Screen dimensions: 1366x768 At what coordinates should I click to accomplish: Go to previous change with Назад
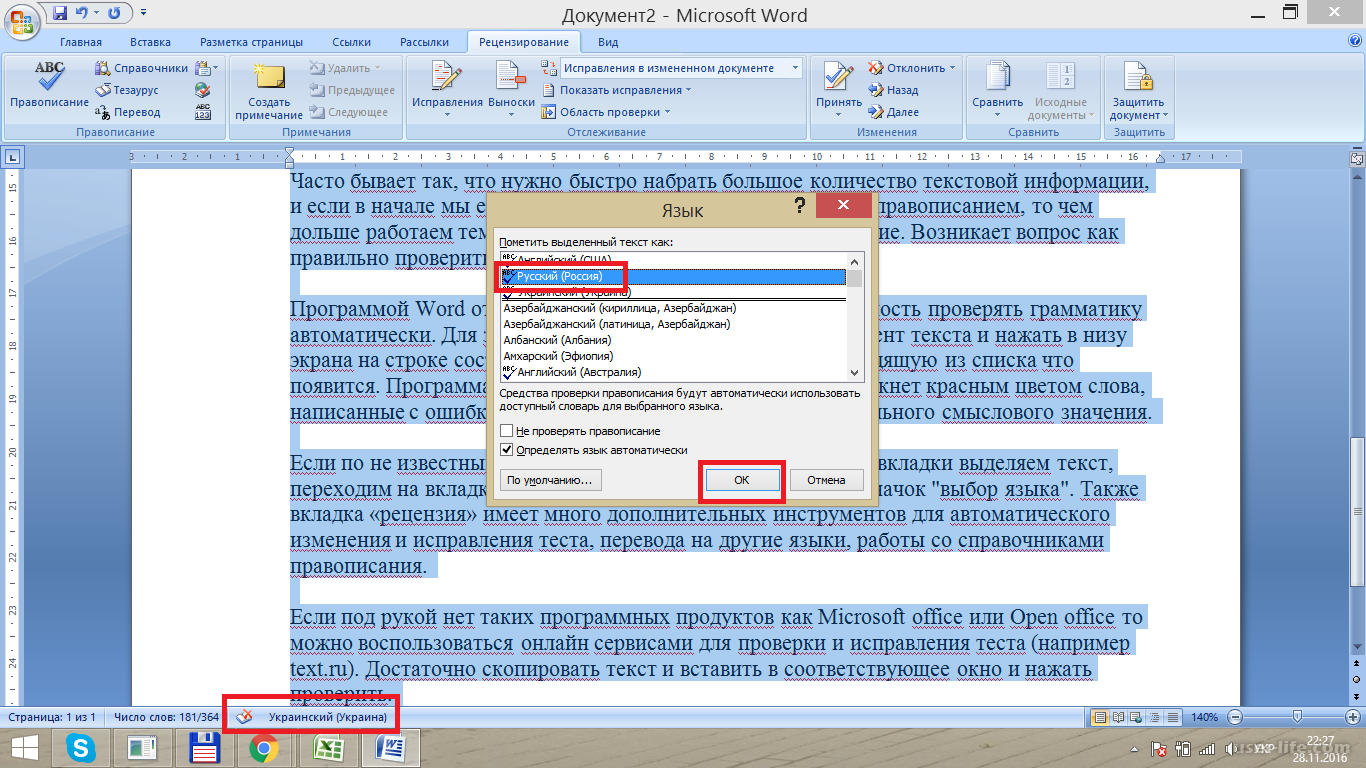click(894, 90)
